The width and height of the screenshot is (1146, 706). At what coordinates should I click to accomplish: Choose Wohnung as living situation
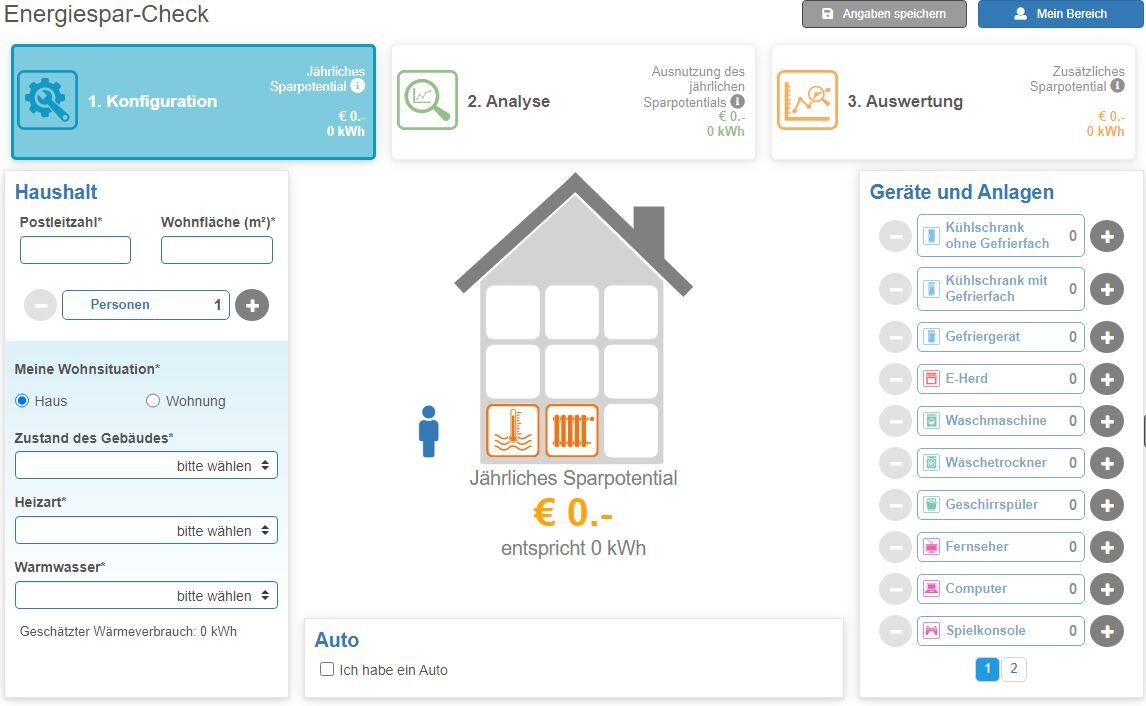[x=153, y=401]
